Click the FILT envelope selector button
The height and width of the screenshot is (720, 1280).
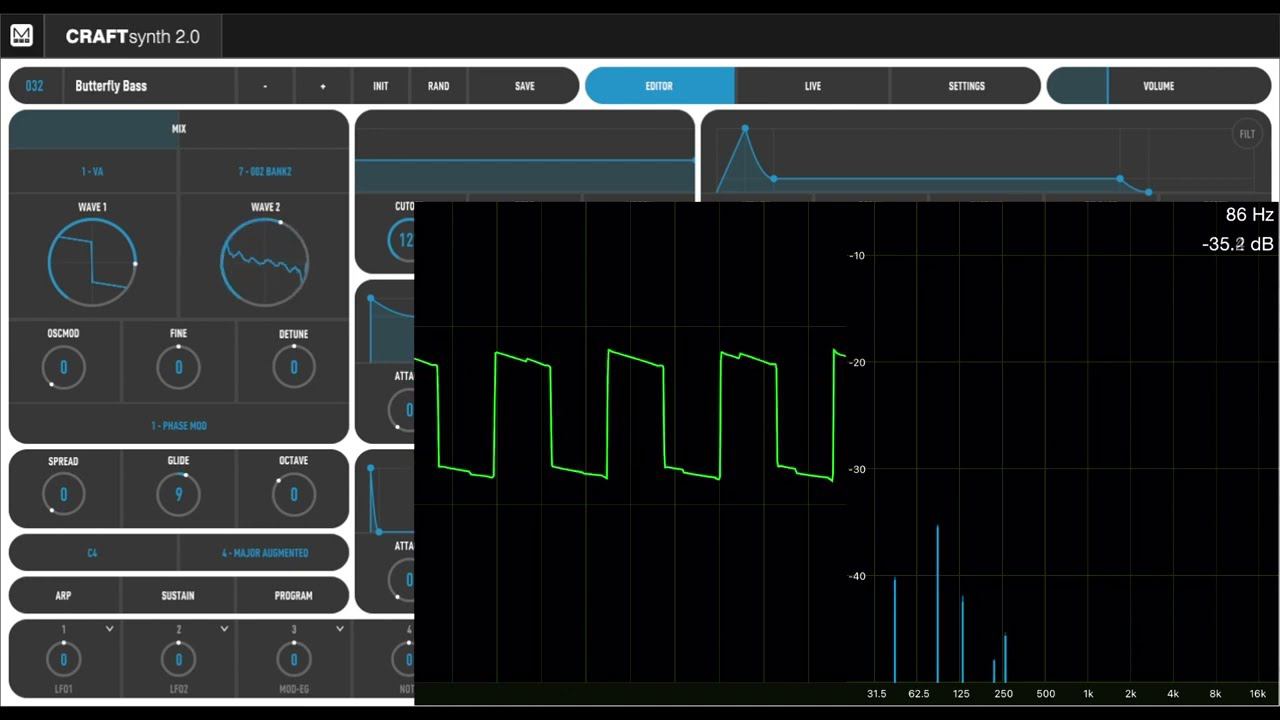click(x=1247, y=134)
